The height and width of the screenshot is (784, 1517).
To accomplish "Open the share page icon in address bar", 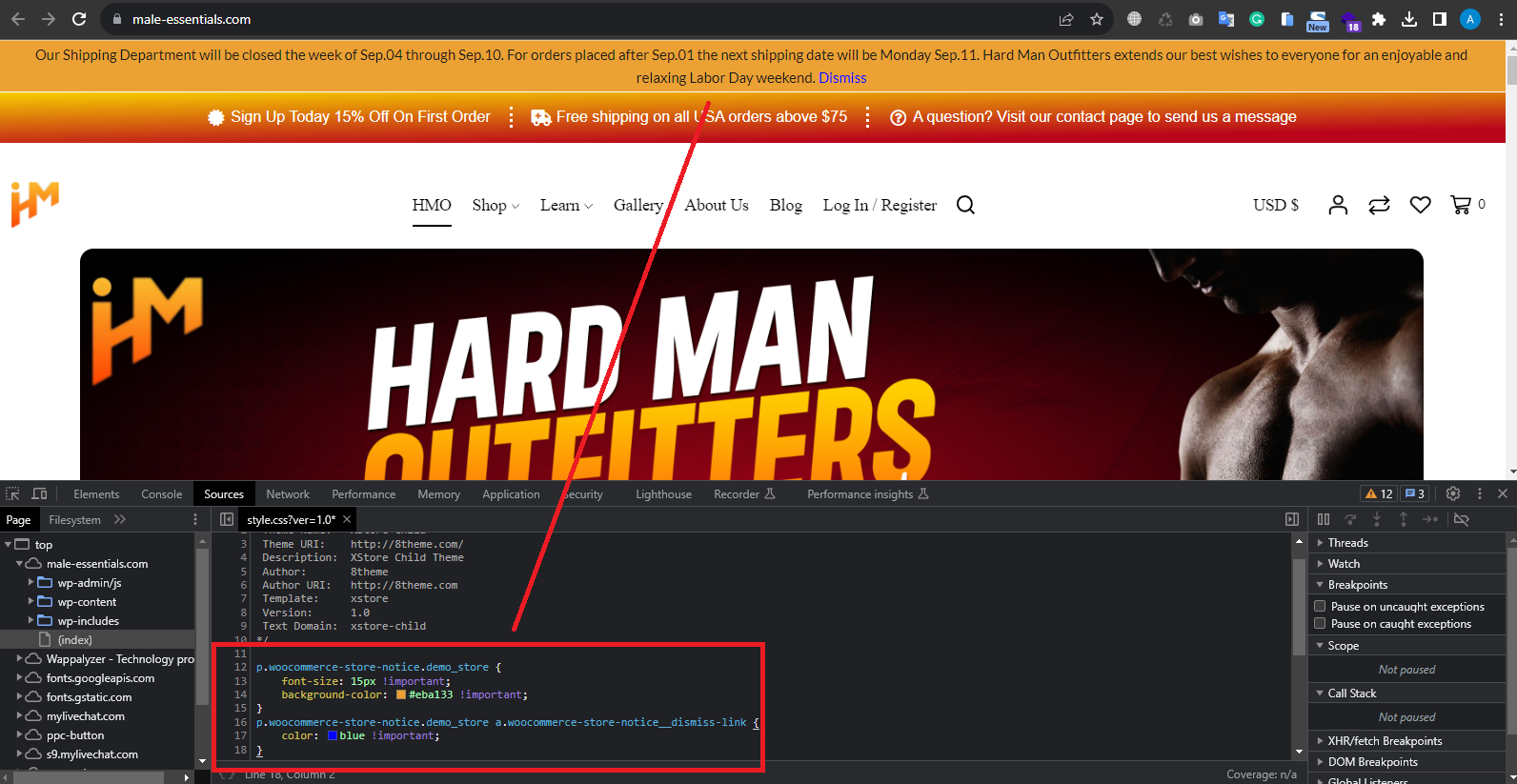I will (x=1066, y=19).
